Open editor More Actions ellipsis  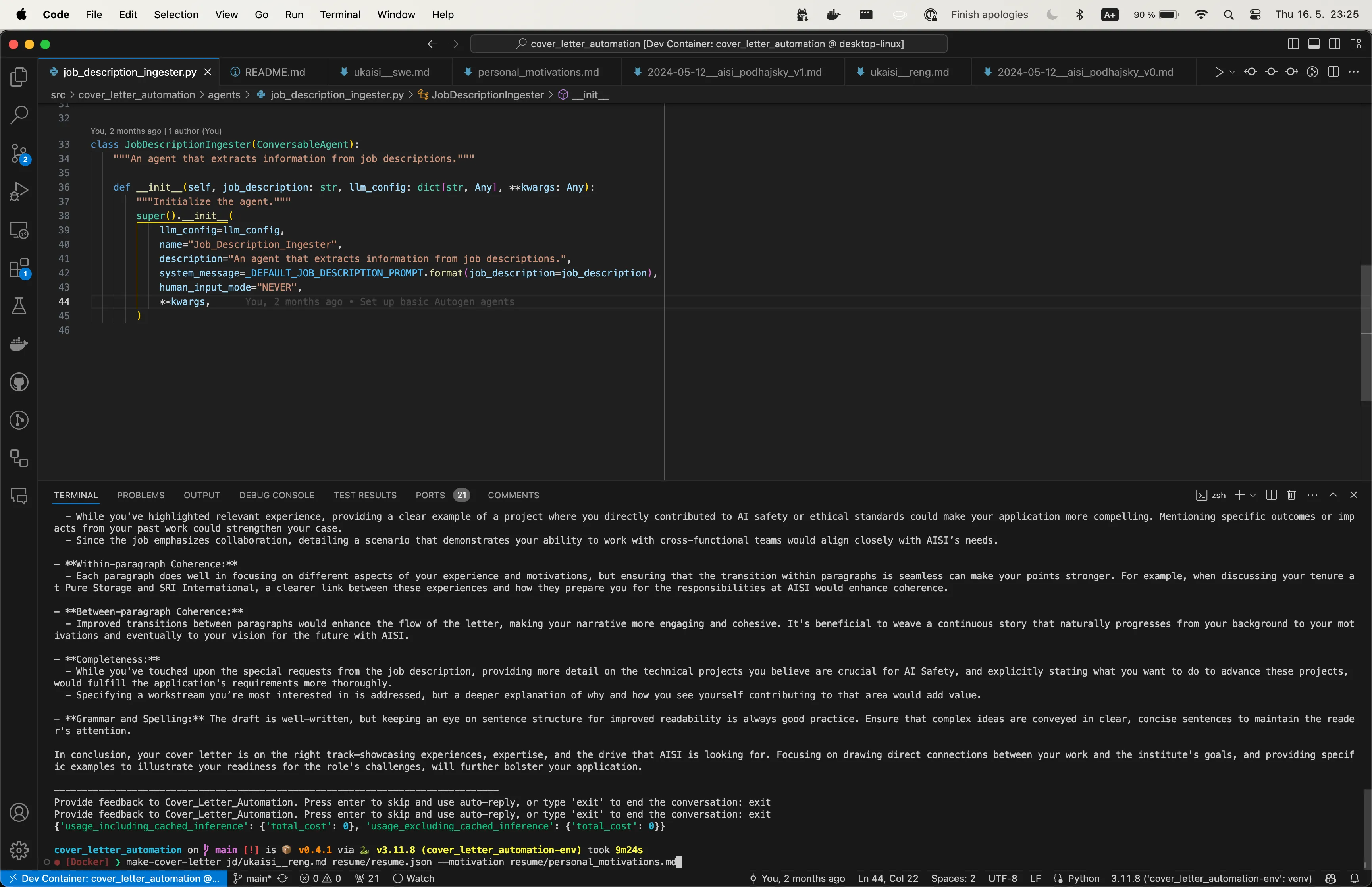click(1354, 72)
